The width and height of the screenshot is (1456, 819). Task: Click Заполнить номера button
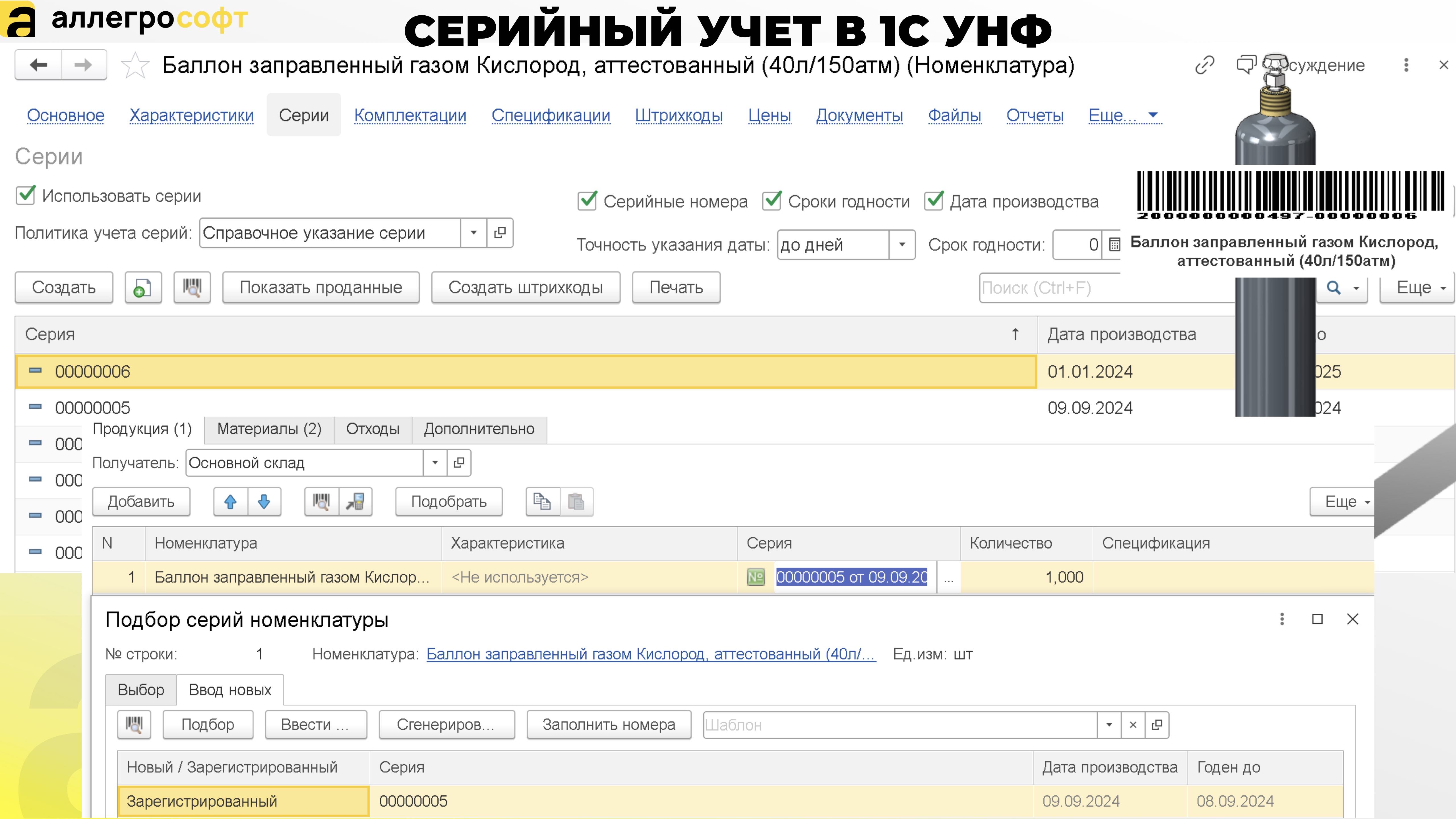pos(609,725)
